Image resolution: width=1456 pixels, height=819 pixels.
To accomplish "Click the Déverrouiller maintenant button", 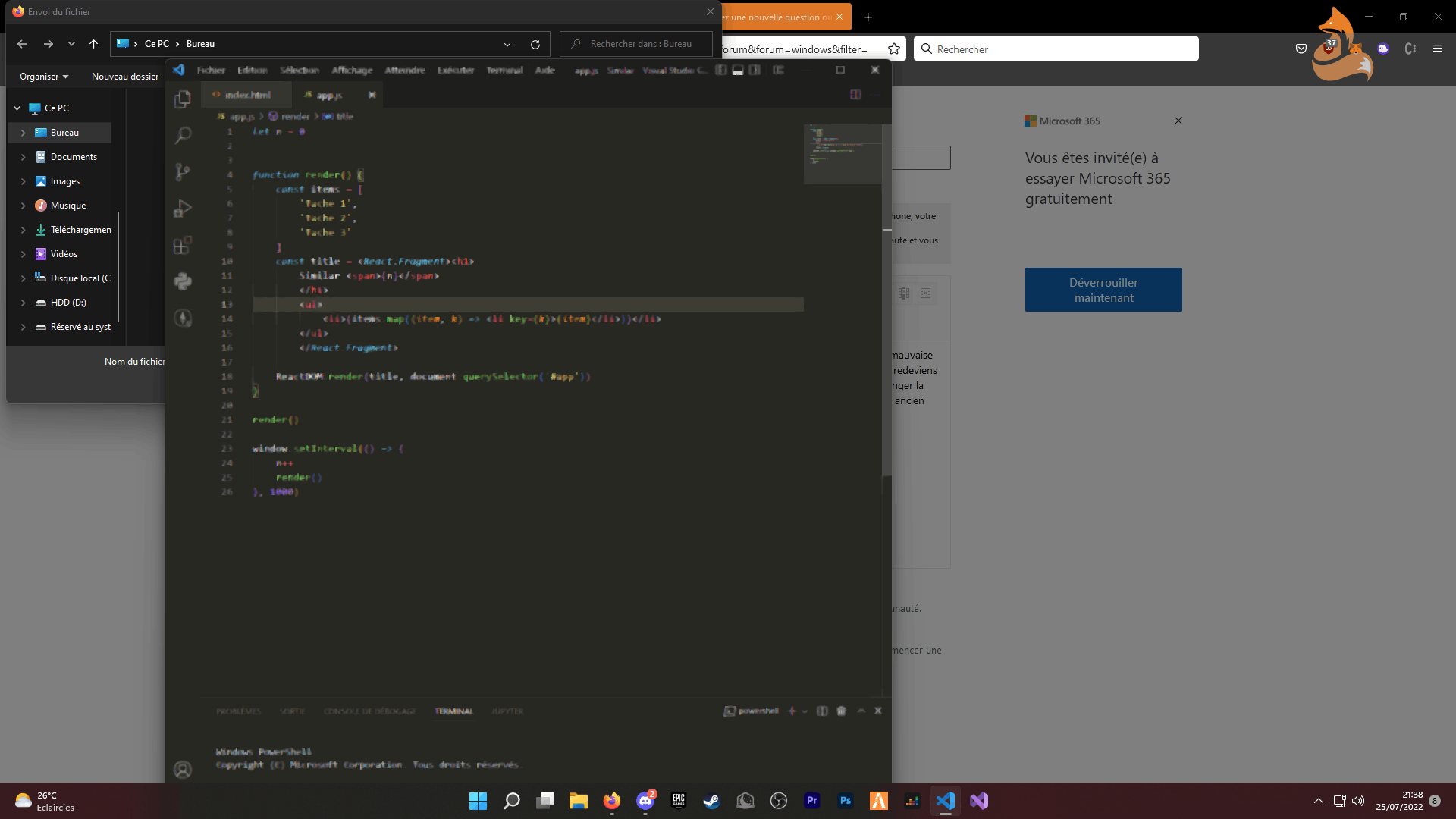I will tap(1103, 290).
